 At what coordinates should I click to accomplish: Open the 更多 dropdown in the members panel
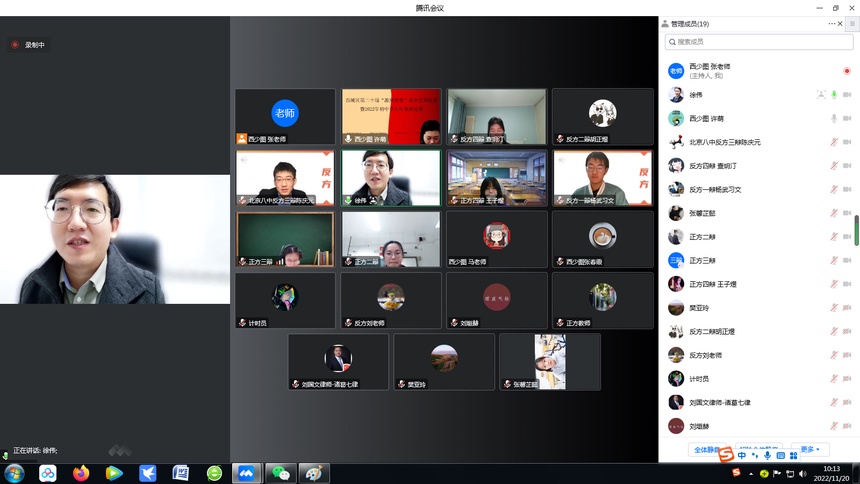[810, 449]
